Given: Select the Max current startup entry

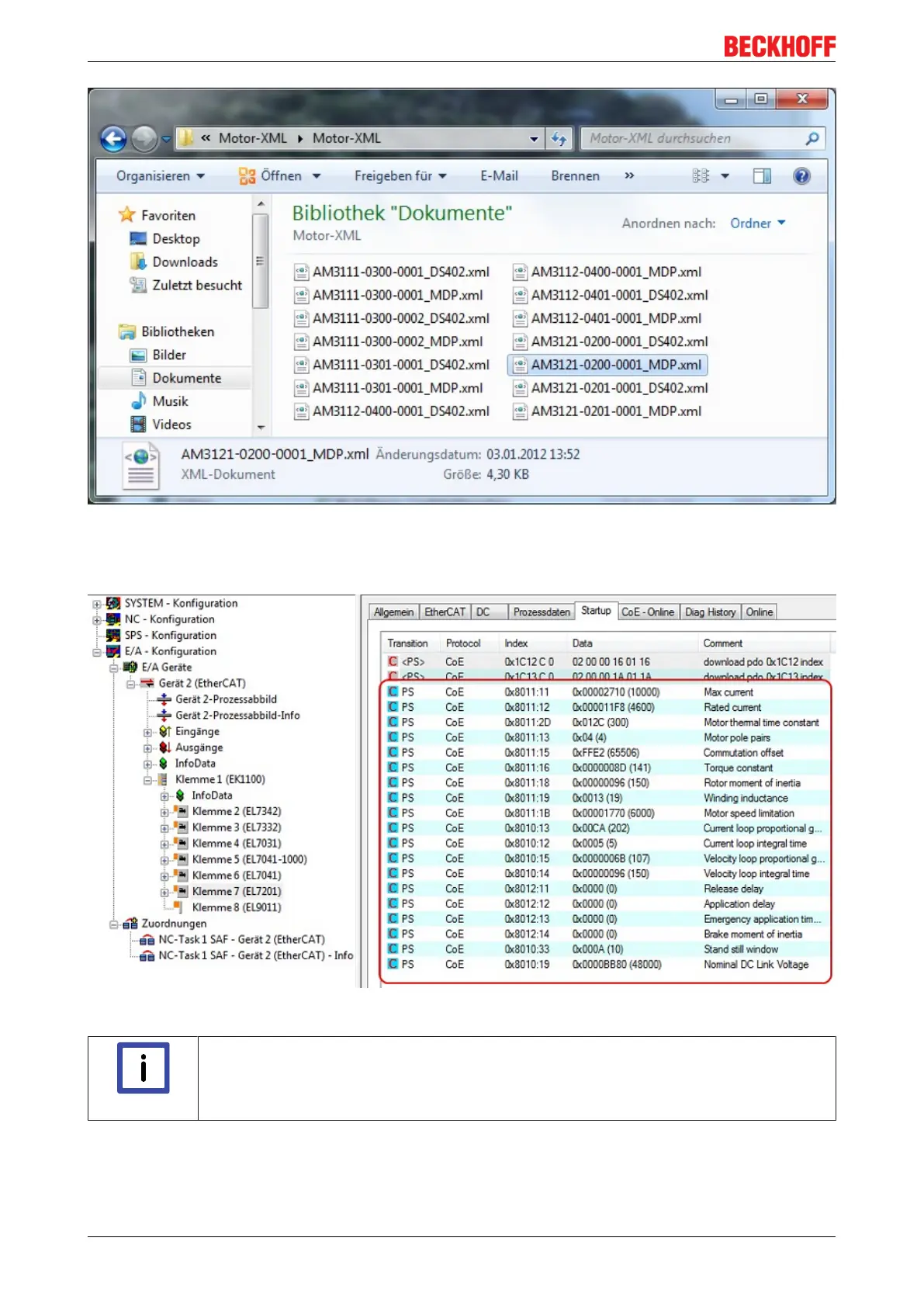Looking at the screenshot, I should (x=607, y=692).
